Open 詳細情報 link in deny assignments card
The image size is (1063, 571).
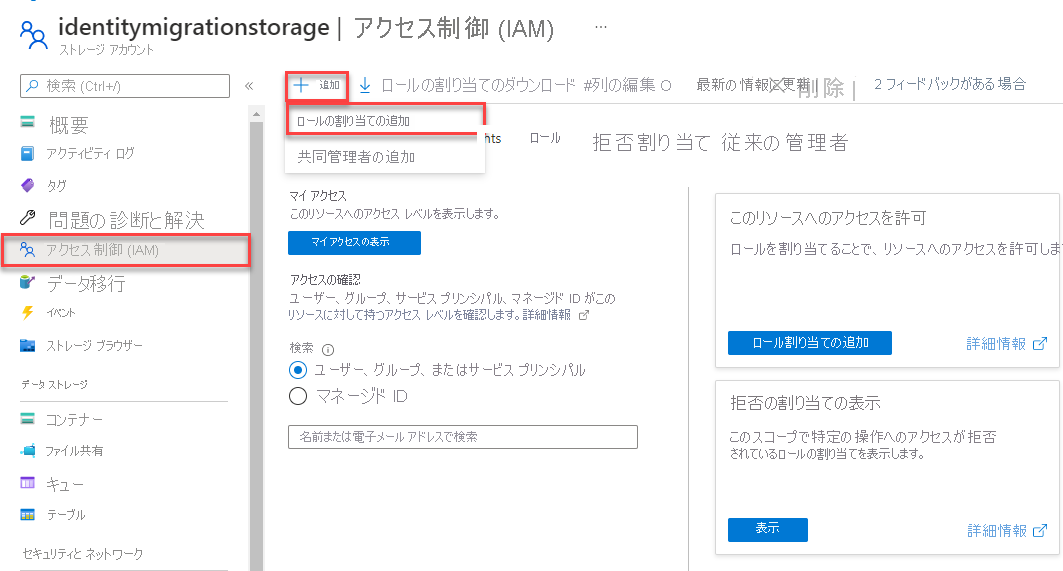point(1007,530)
